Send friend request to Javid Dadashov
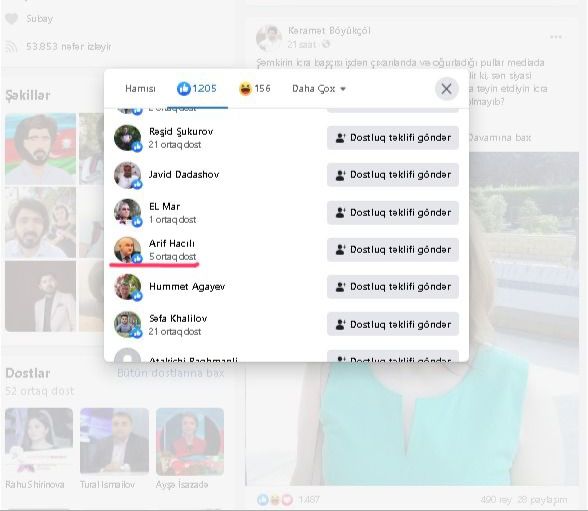This screenshot has width=588, height=511. click(393, 175)
